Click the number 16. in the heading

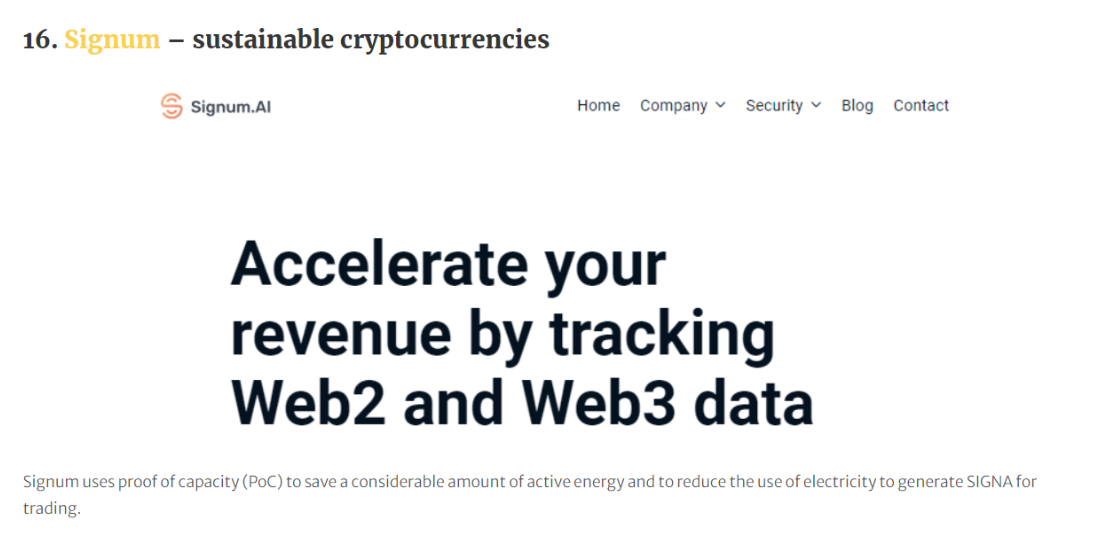tap(40, 40)
